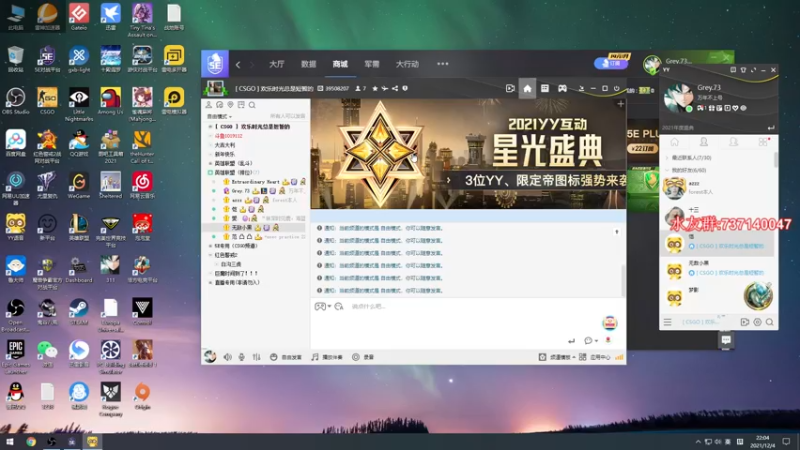800x450 pixels.
Task: Open the chat bubble dropdown near send
Action: (591, 340)
